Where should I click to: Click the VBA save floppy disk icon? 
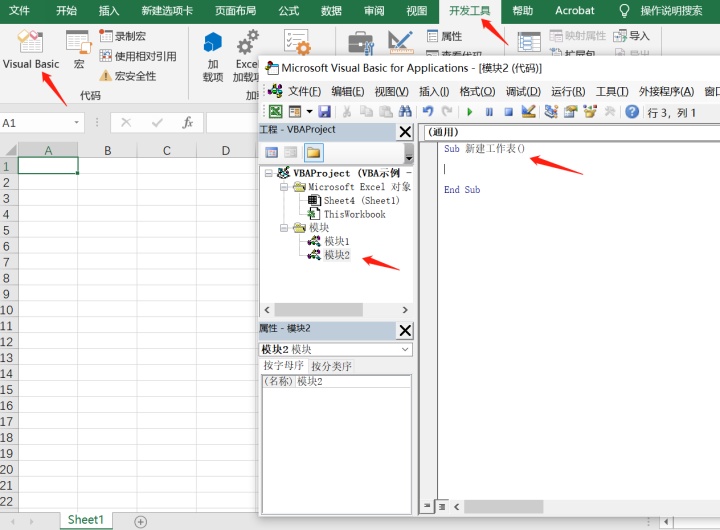click(324, 112)
